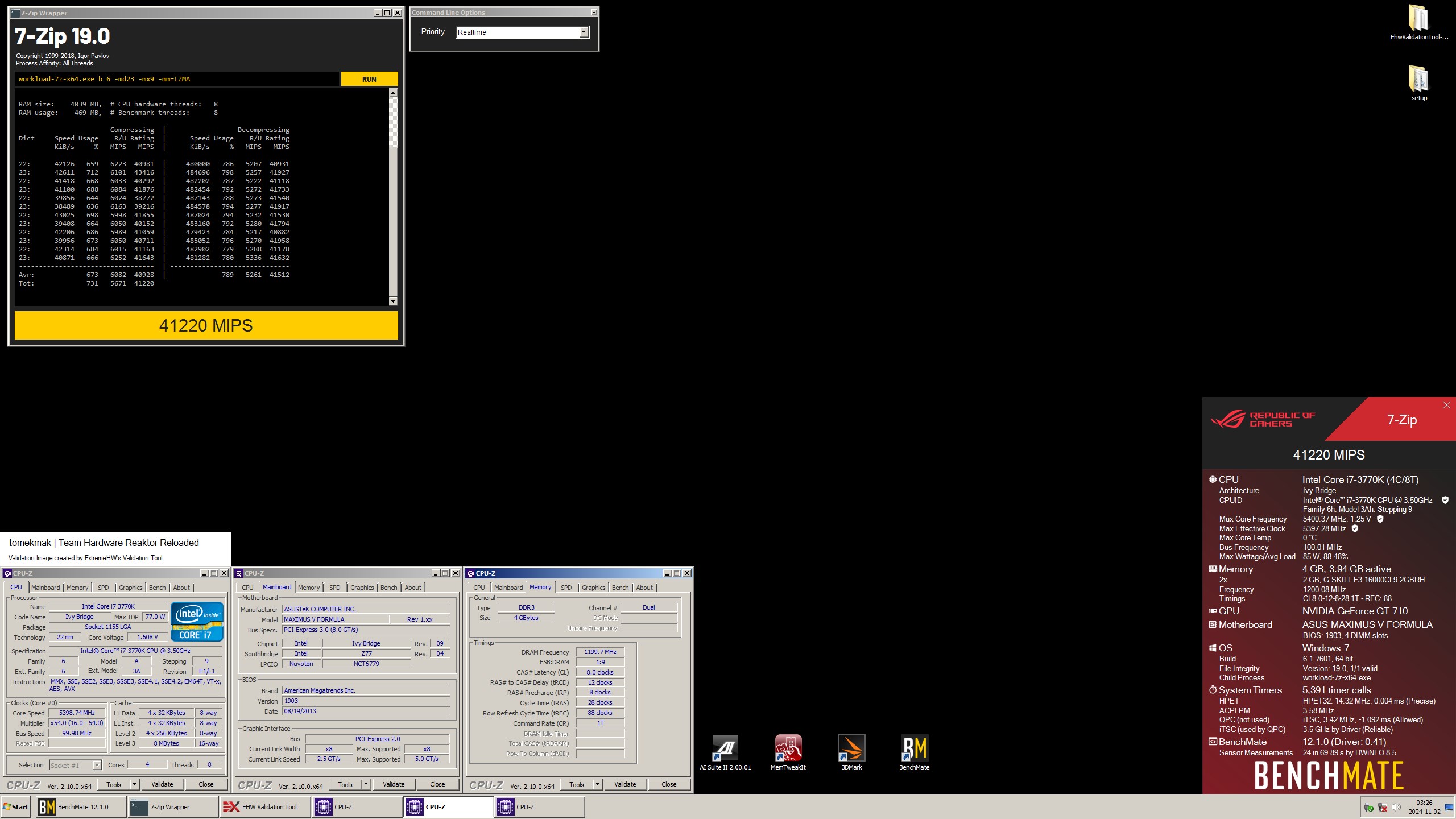Click the 7-Zip command line input field
1456x819 pixels.
pyautogui.click(x=176, y=79)
